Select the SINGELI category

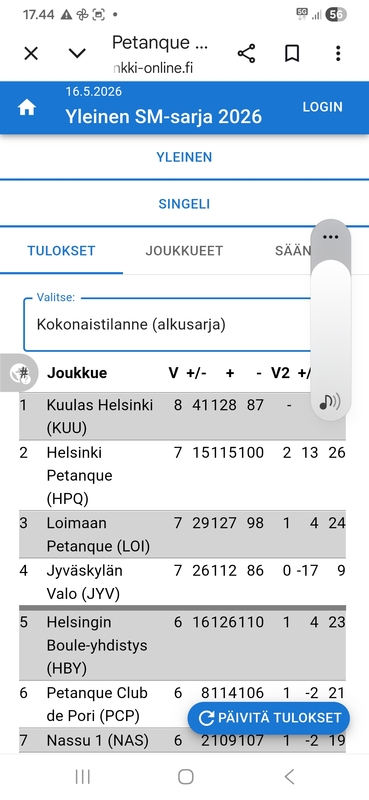coord(184,204)
